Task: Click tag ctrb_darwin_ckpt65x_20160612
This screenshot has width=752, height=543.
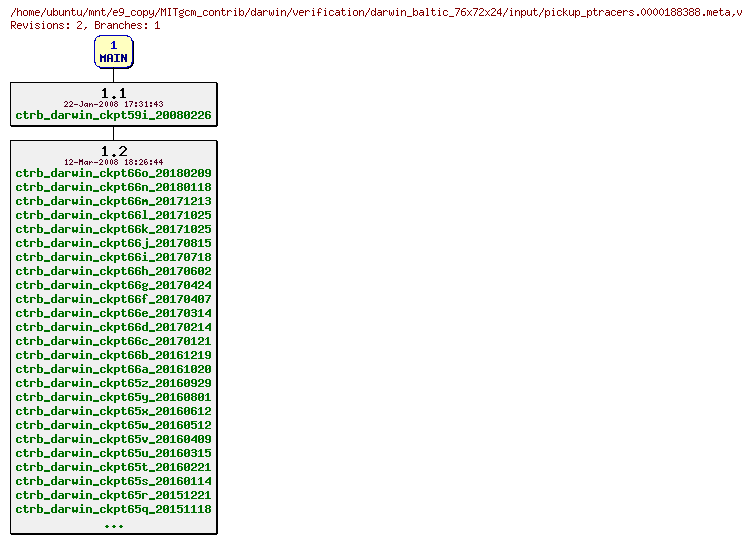Action: (x=113, y=411)
